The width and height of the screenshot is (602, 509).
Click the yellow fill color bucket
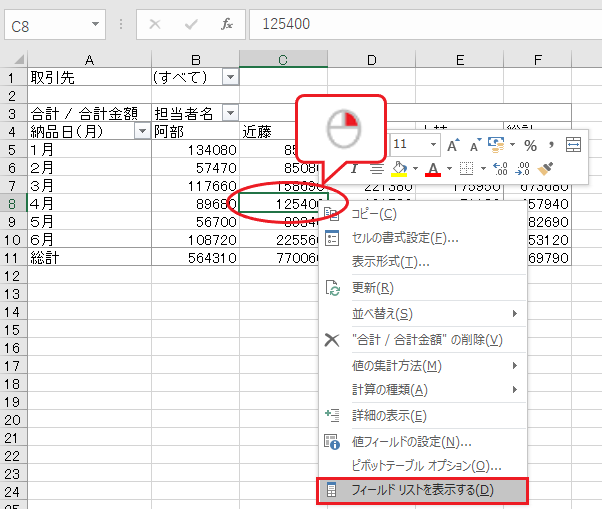[x=400, y=169]
